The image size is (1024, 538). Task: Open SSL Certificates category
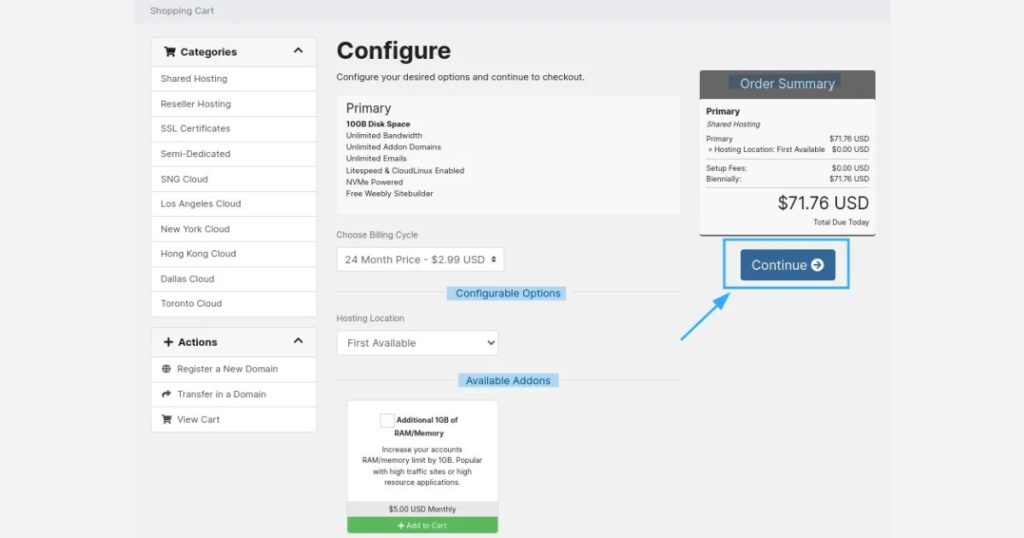pos(196,129)
